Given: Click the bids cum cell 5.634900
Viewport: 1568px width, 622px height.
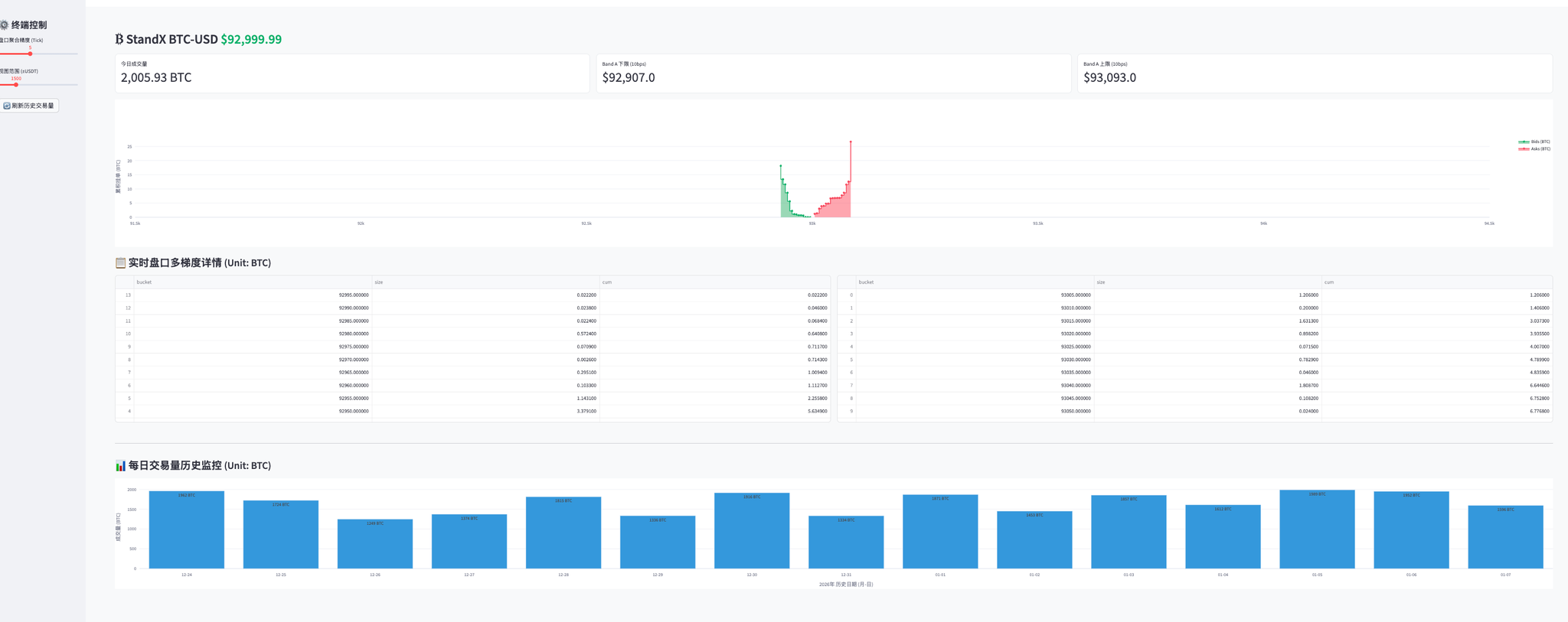Looking at the screenshot, I should point(714,411).
